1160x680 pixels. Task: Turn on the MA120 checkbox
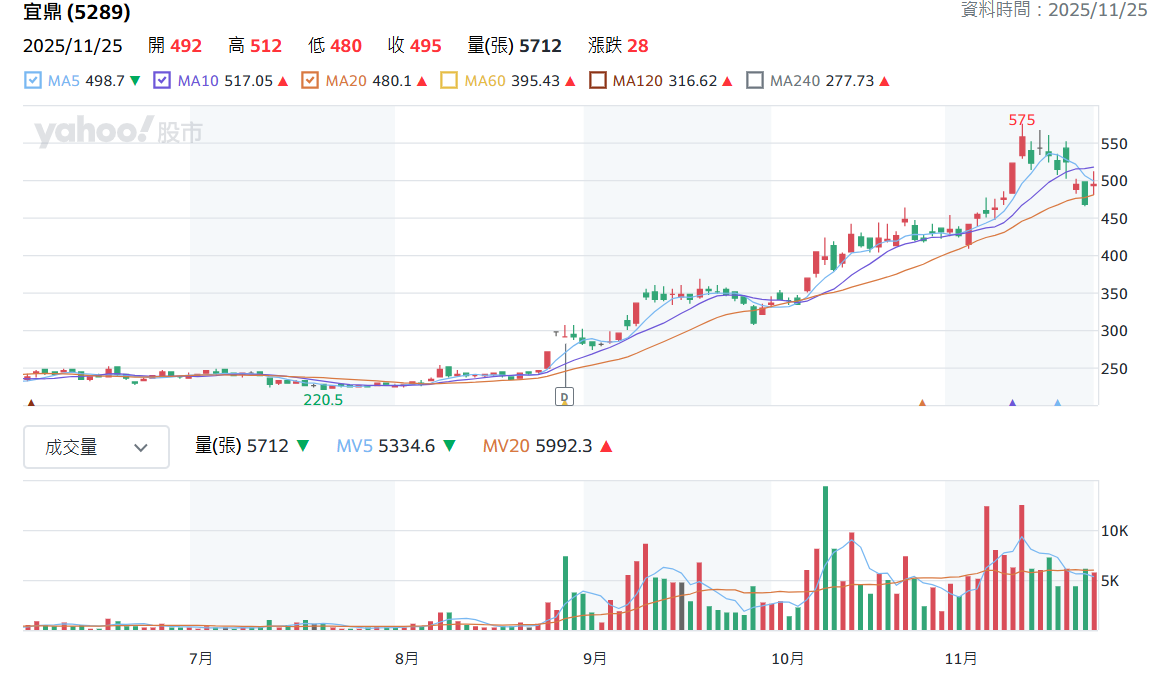598,81
